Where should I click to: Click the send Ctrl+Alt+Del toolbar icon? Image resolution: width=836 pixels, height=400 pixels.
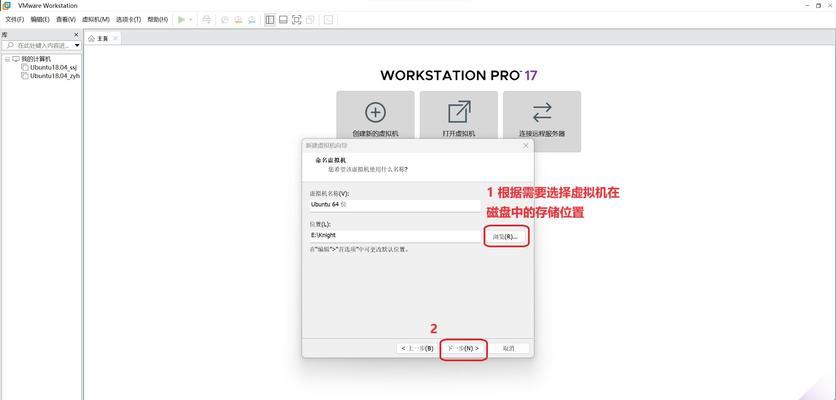206,20
